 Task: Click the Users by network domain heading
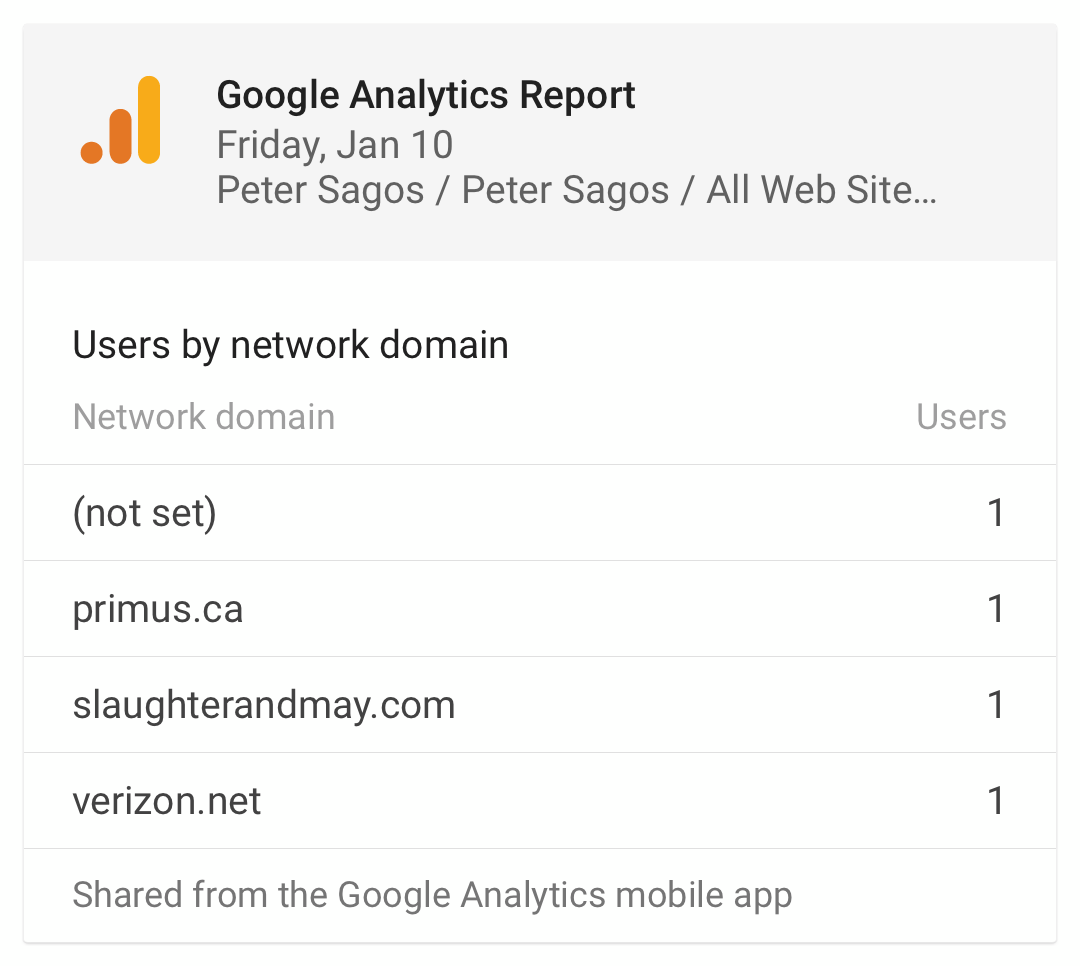291,345
